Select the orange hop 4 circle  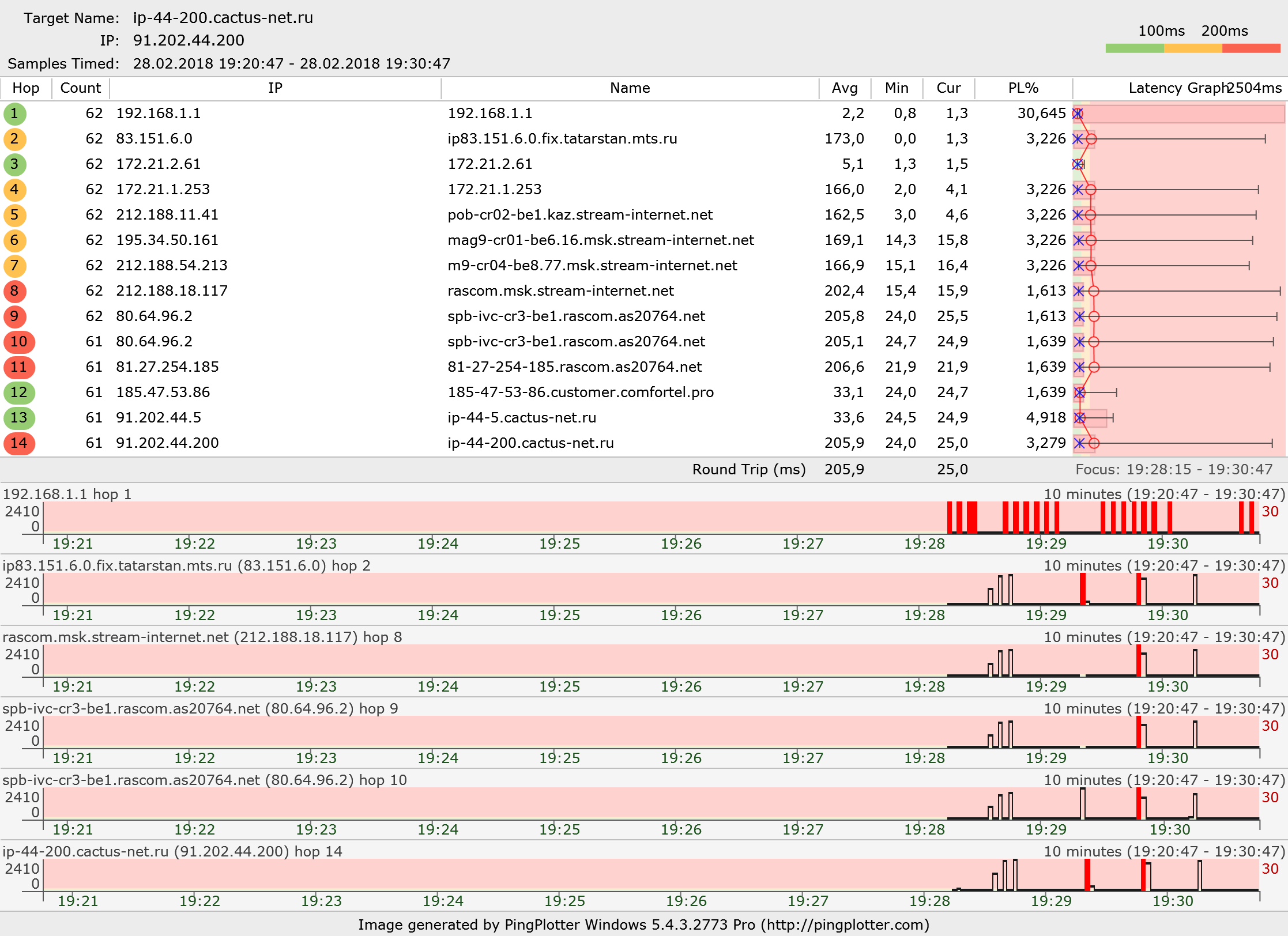click(x=14, y=190)
